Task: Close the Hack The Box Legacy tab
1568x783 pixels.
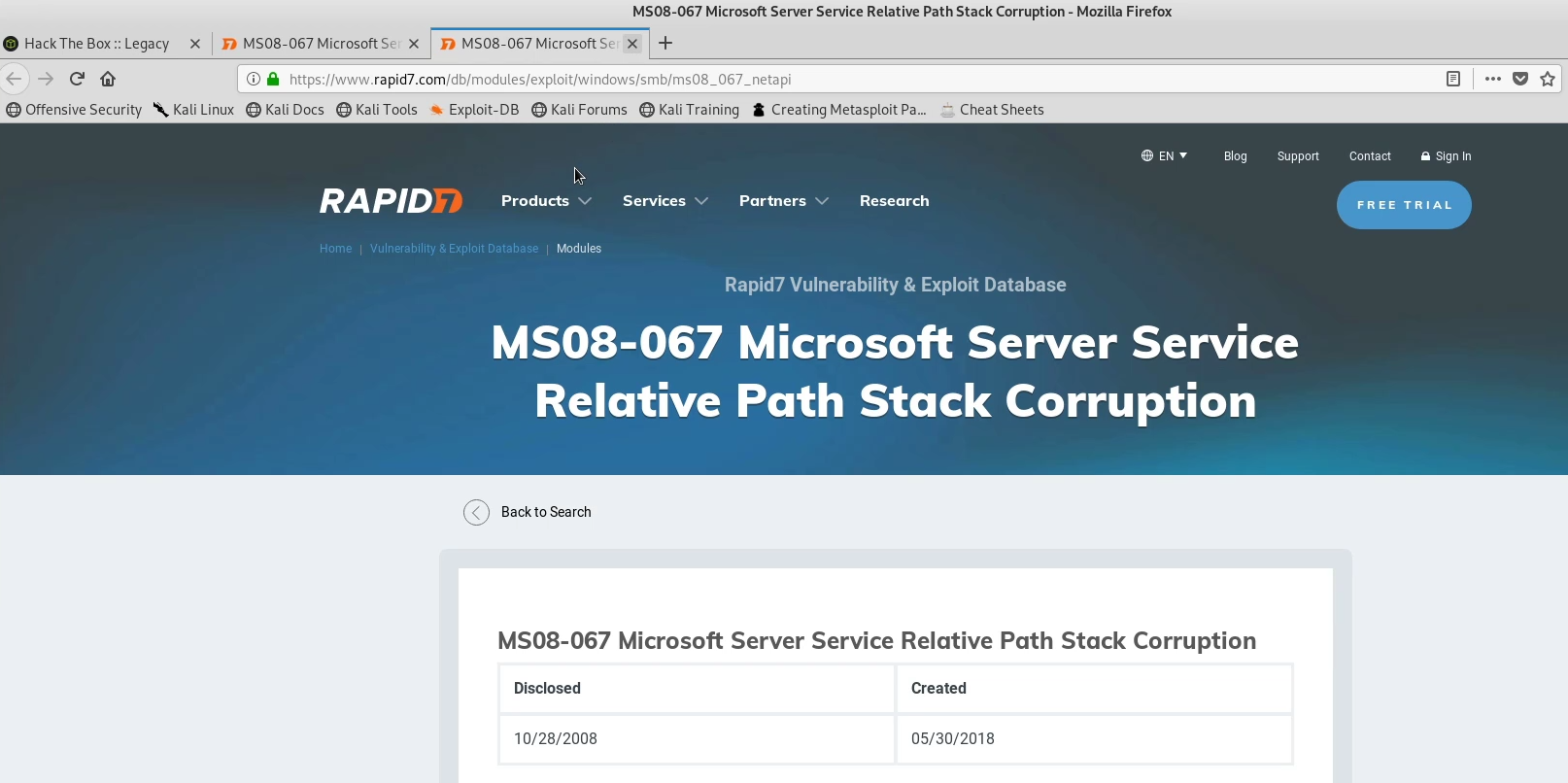Action: (195, 44)
